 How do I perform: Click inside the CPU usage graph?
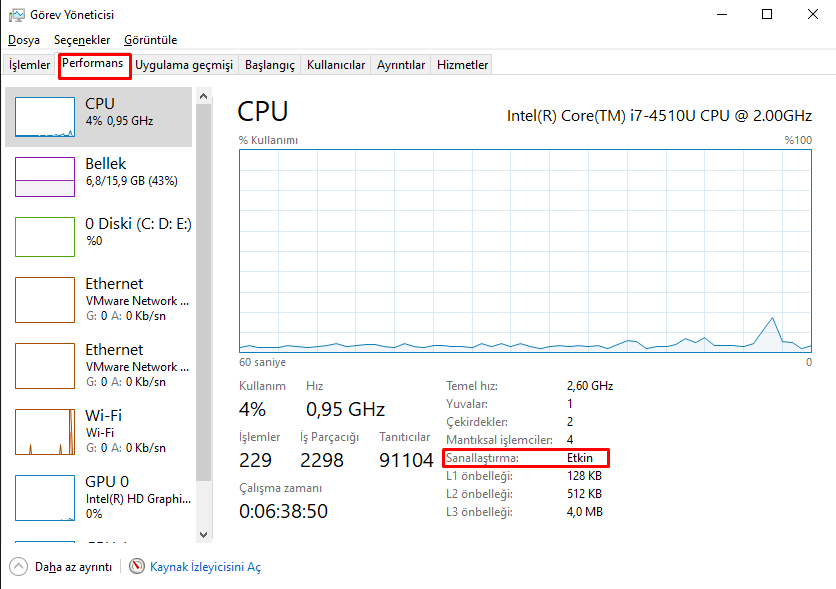(x=525, y=250)
